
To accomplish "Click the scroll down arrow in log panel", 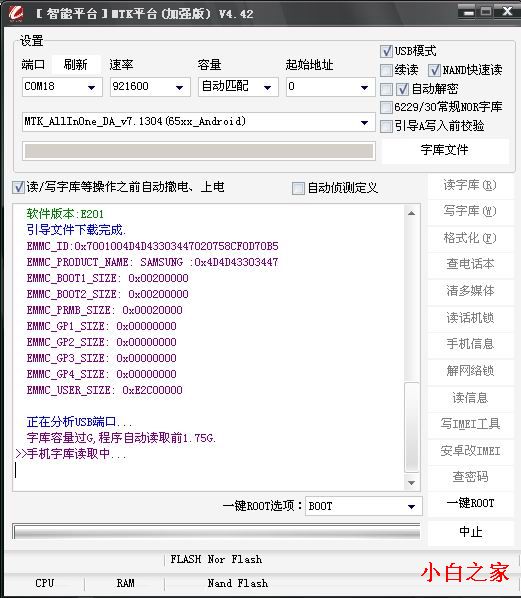I will click(411, 483).
